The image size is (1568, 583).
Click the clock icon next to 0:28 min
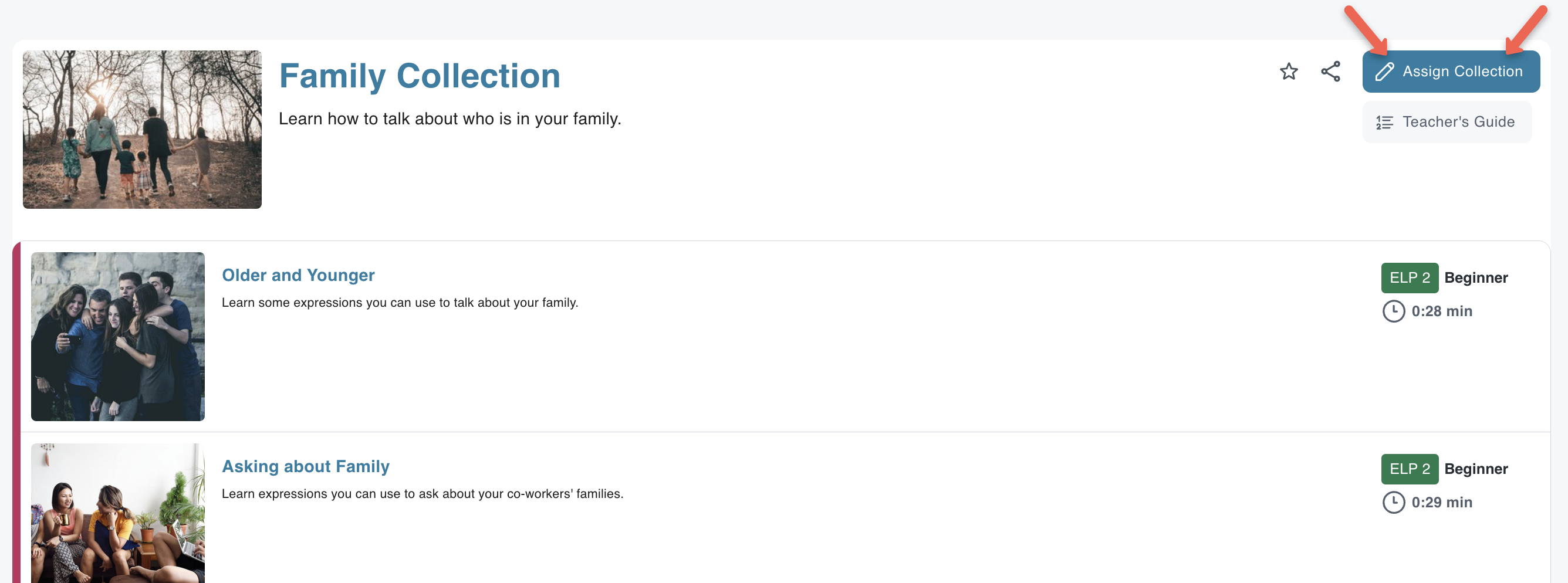(x=1393, y=311)
